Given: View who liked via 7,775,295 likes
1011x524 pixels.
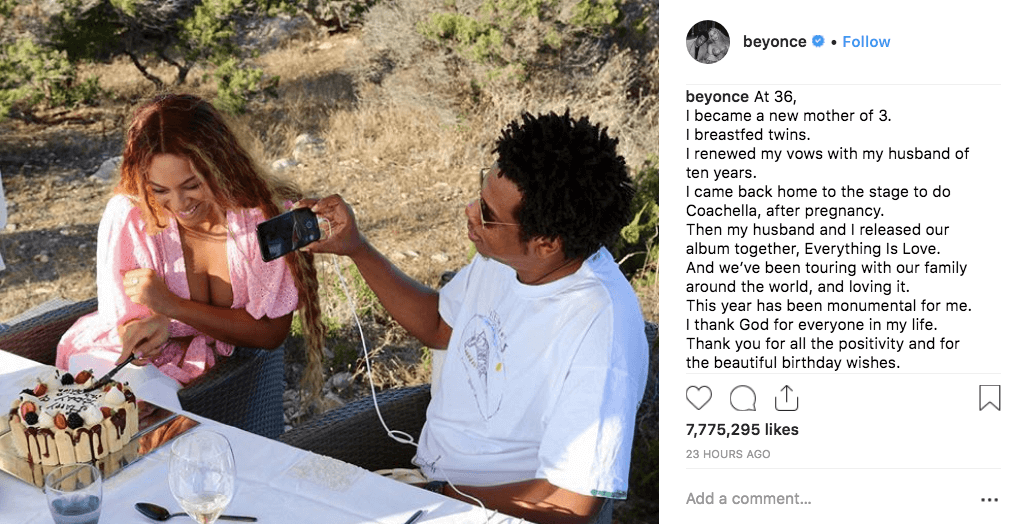Looking at the screenshot, I should click(742, 429).
